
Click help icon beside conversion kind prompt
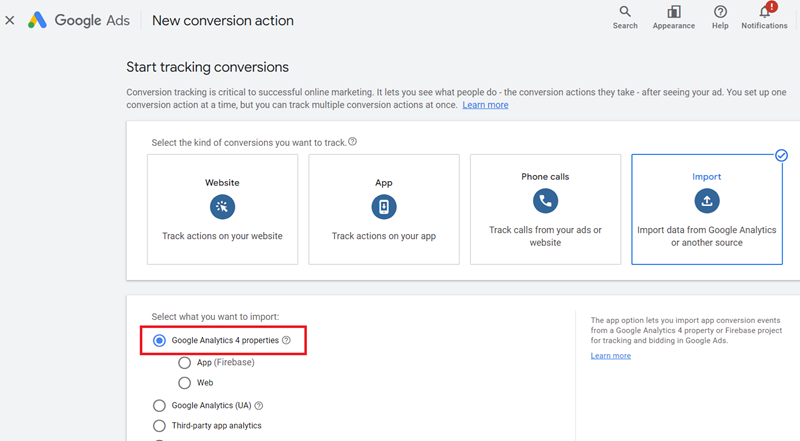point(353,142)
